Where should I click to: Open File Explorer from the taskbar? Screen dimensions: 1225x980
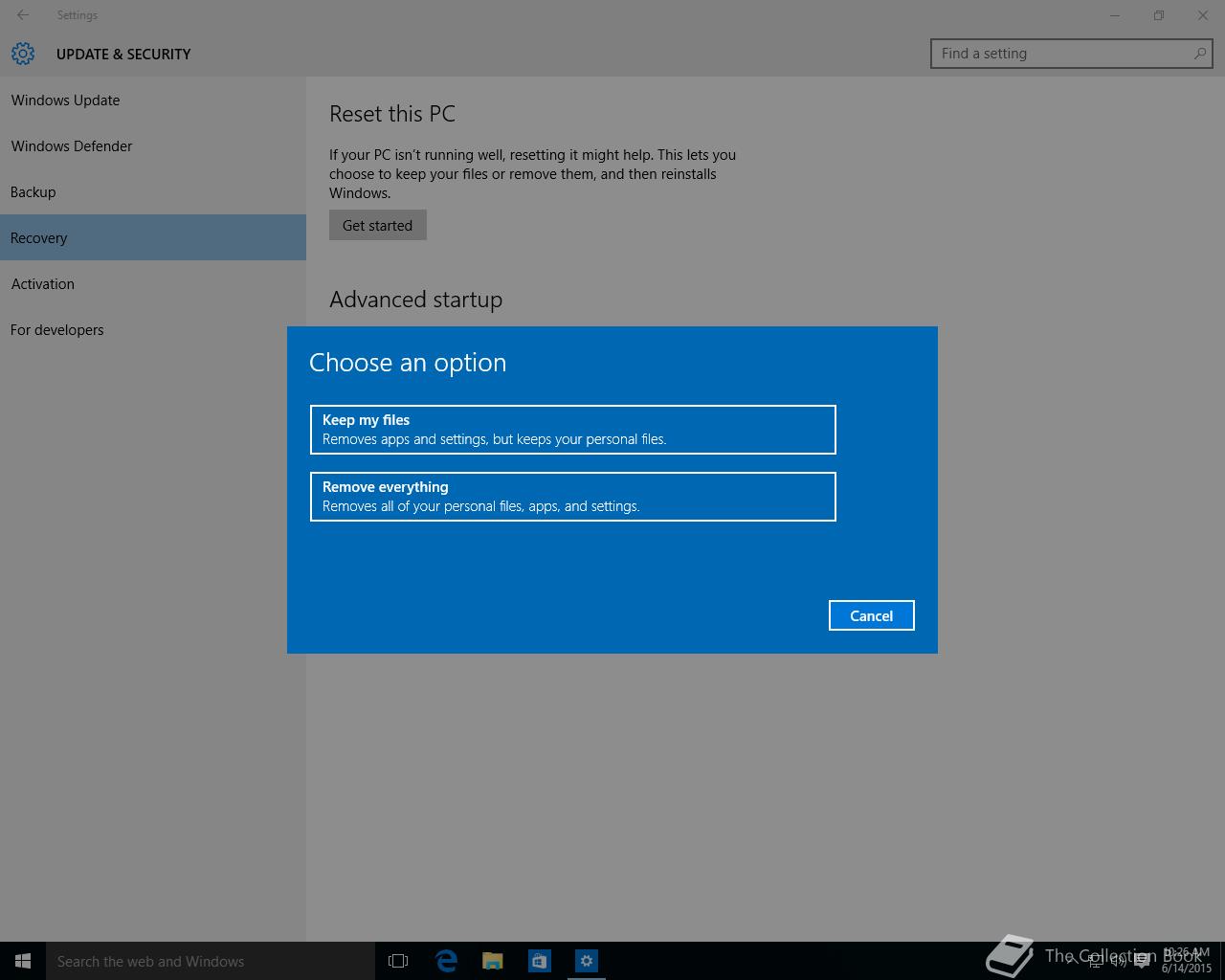coord(493,961)
